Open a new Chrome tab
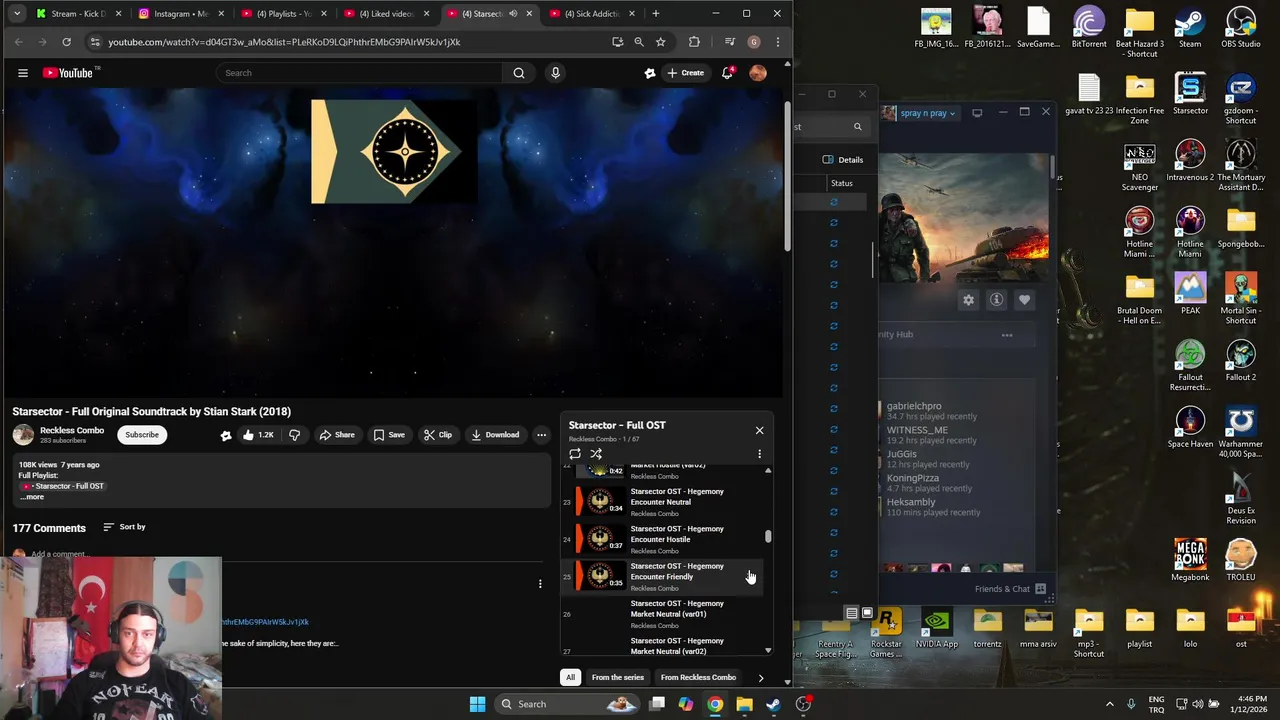The width and height of the screenshot is (1280, 720). 656,14
